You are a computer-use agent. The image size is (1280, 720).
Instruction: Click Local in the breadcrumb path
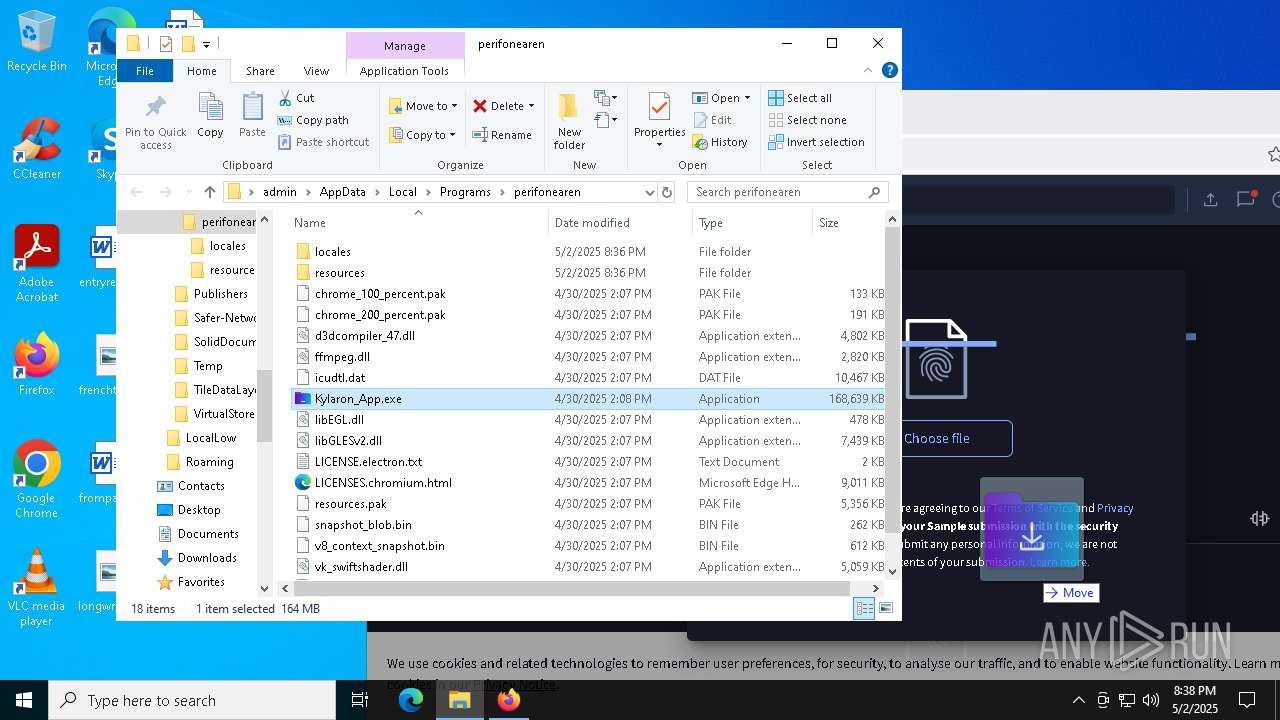pyautogui.click(x=403, y=192)
